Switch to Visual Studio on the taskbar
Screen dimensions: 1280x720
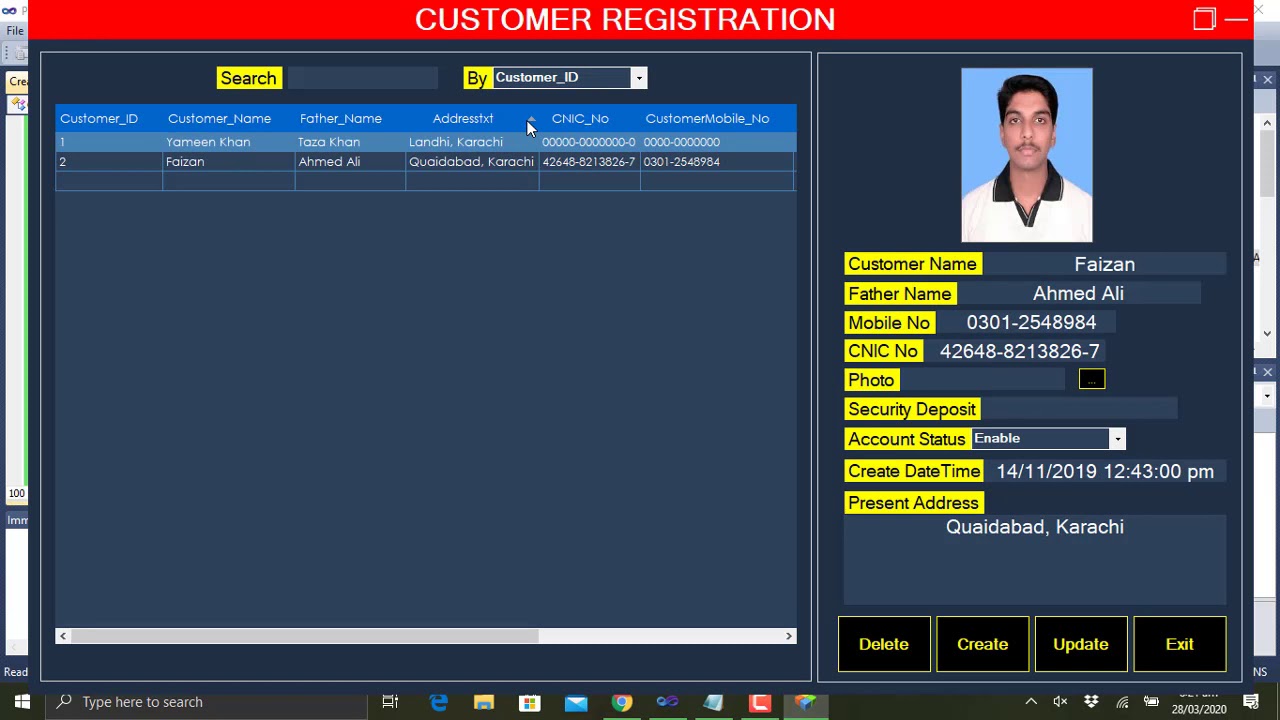point(667,702)
